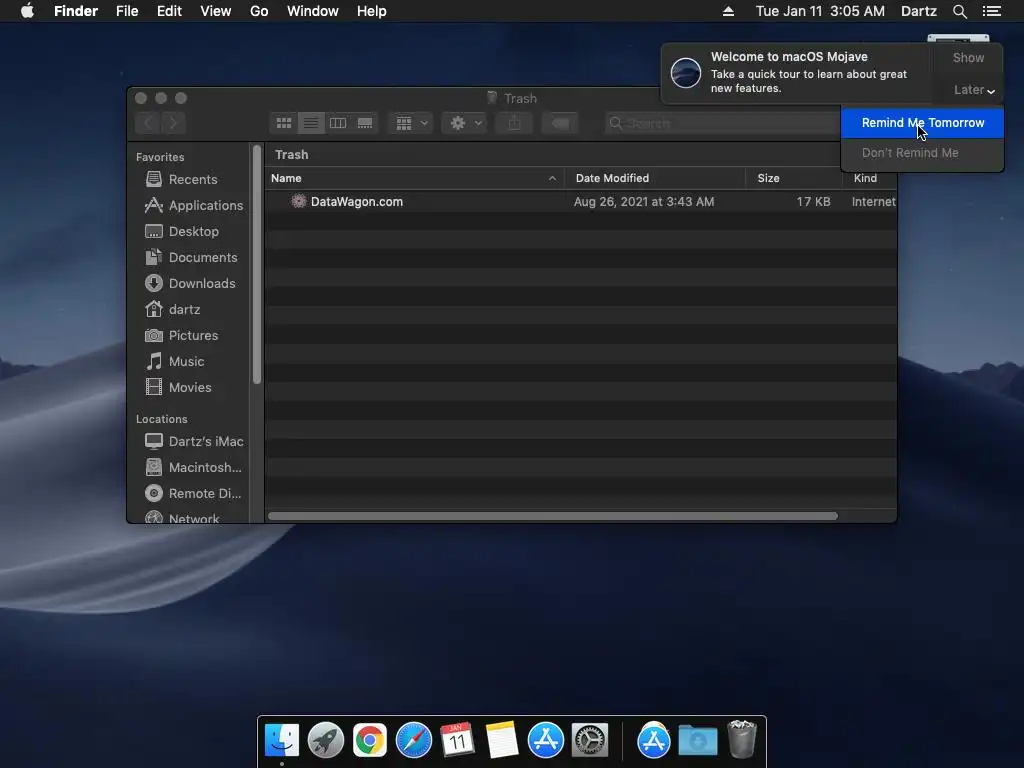Image resolution: width=1024 pixels, height=768 pixels.
Task: Open Downloads in the sidebar
Action: [189, 283]
